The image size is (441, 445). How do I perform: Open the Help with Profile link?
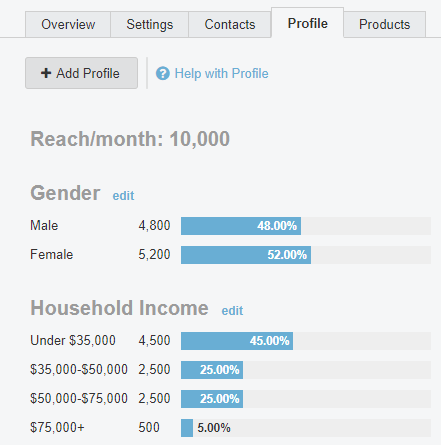click(x=221, y=73)
